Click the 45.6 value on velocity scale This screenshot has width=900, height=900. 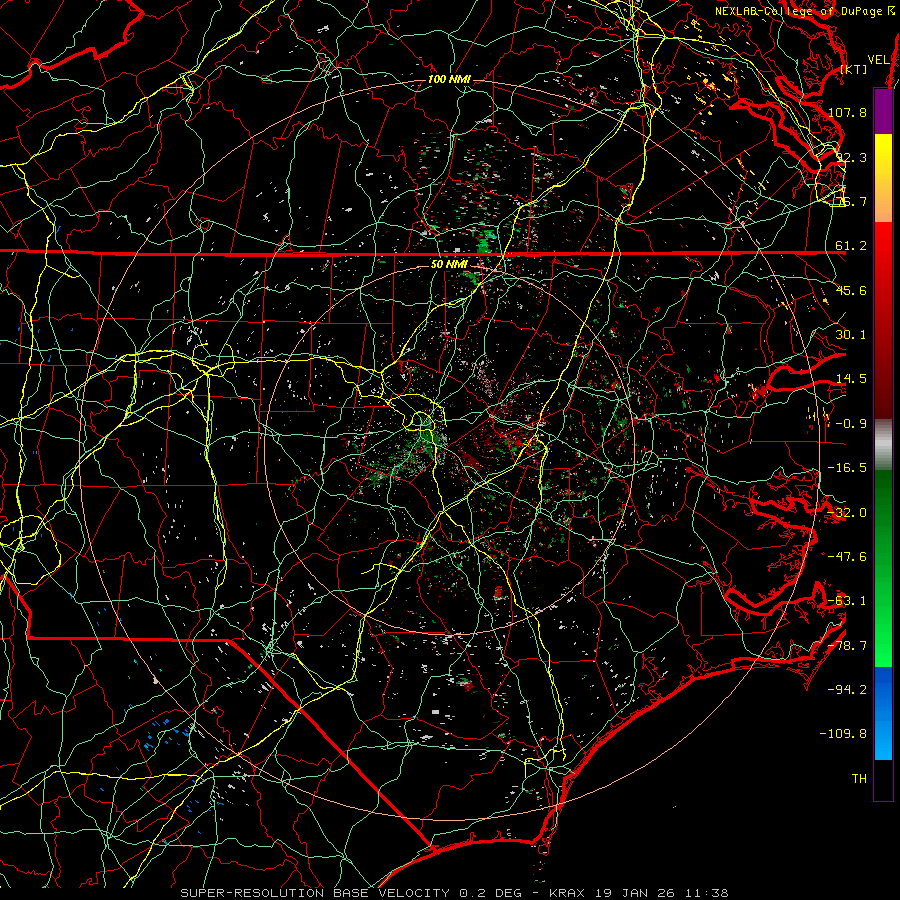click(851, 290)
